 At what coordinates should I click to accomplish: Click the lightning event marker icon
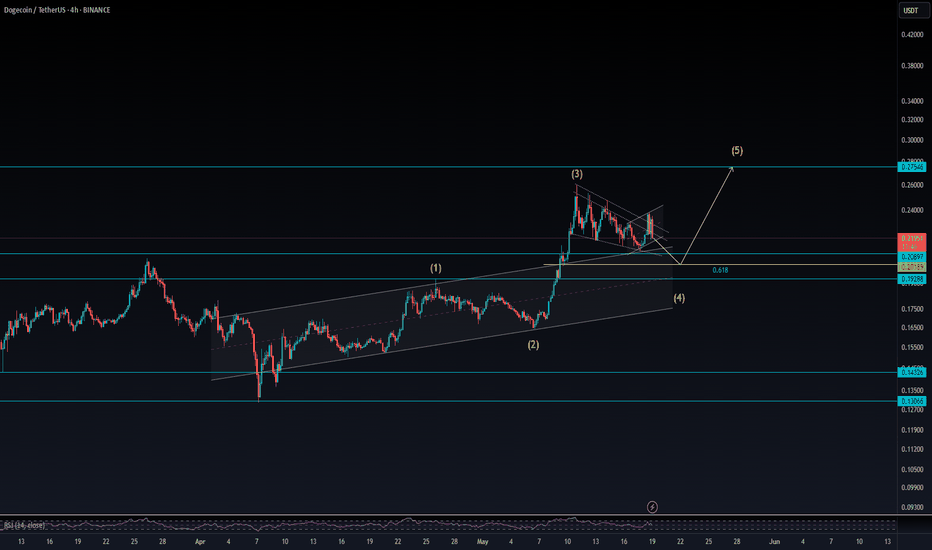tap(652, 507)
